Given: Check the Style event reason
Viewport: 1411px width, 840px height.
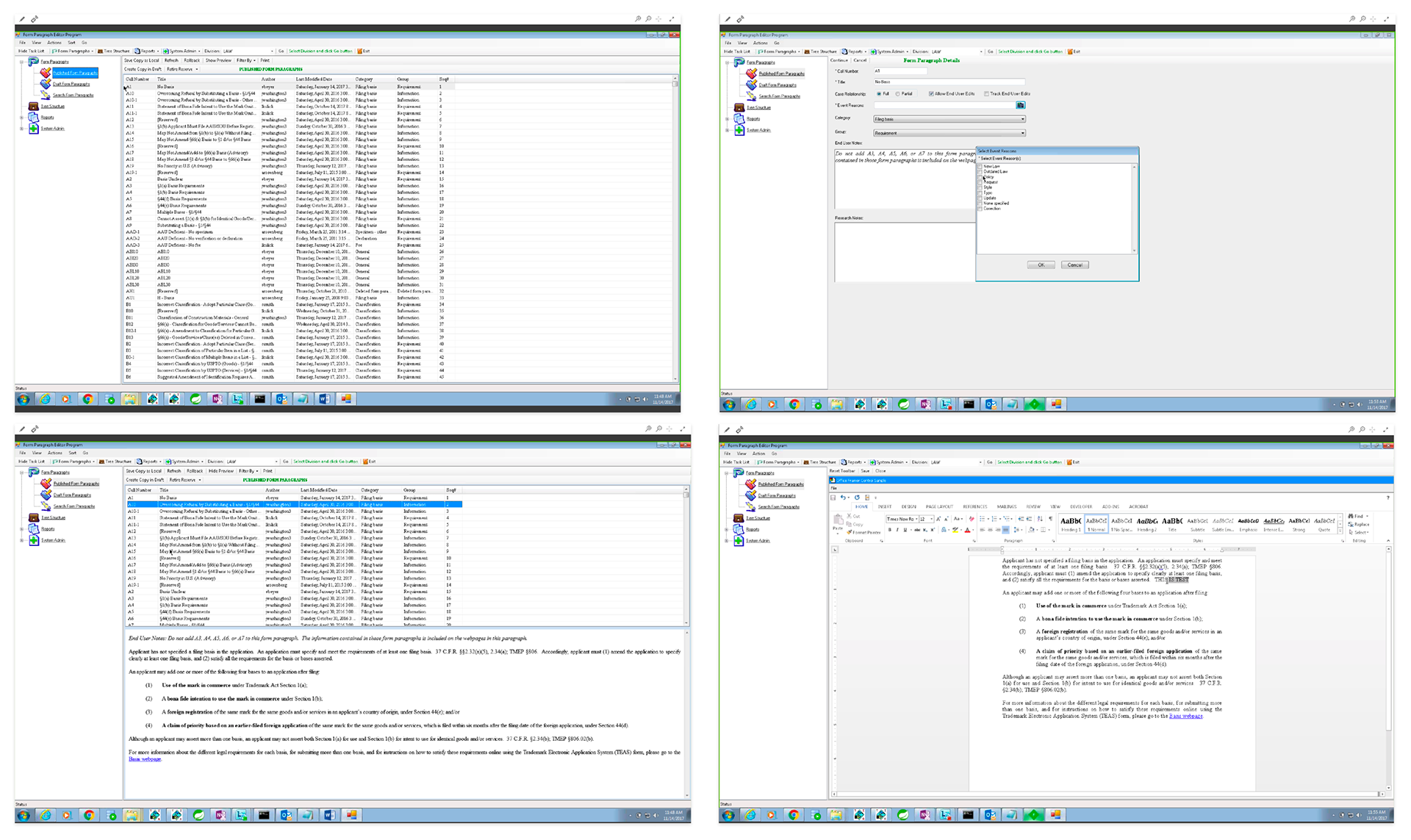Looking at the screenshot, I should coord(980,187).
